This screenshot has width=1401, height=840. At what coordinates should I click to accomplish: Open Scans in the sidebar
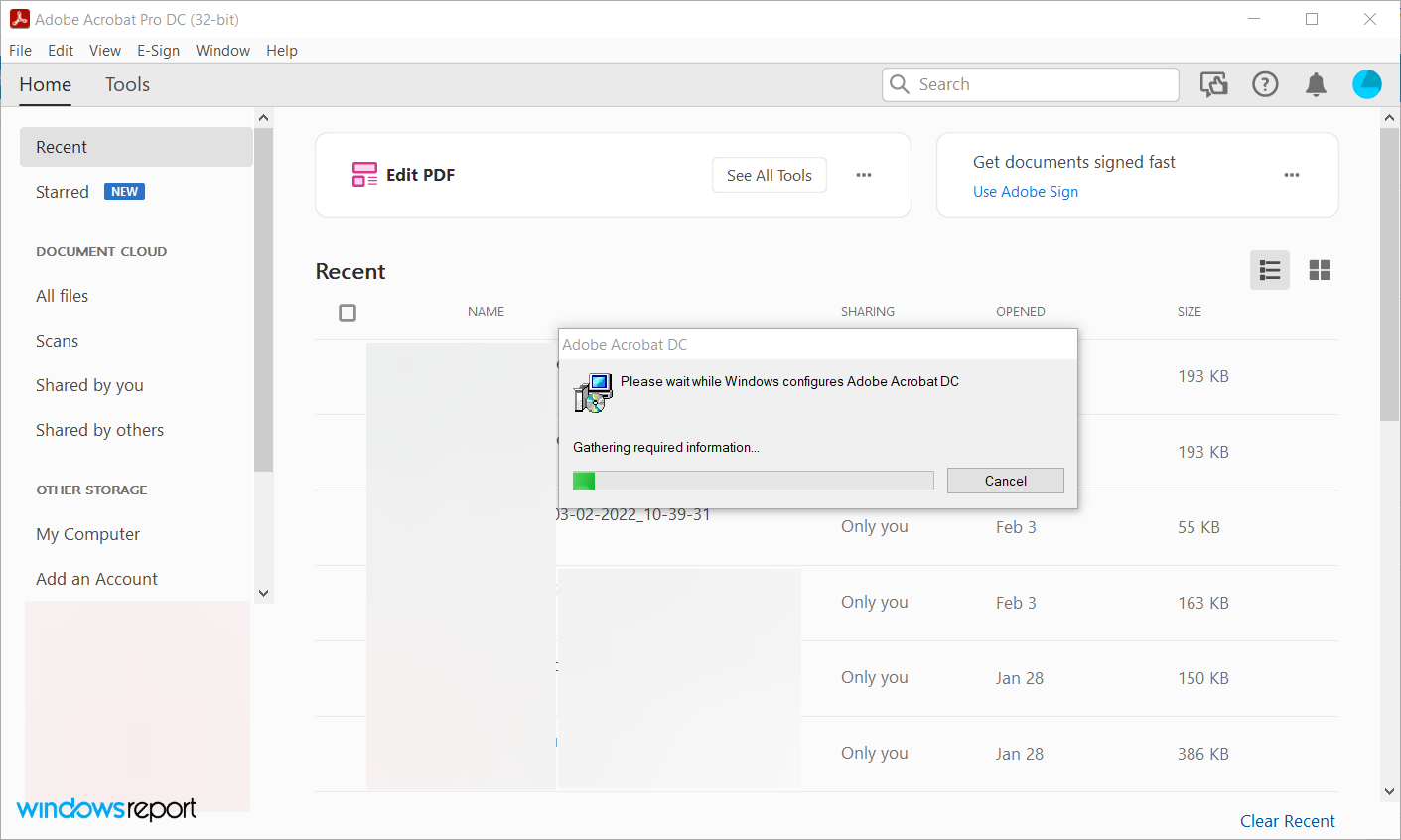point(58,341)
